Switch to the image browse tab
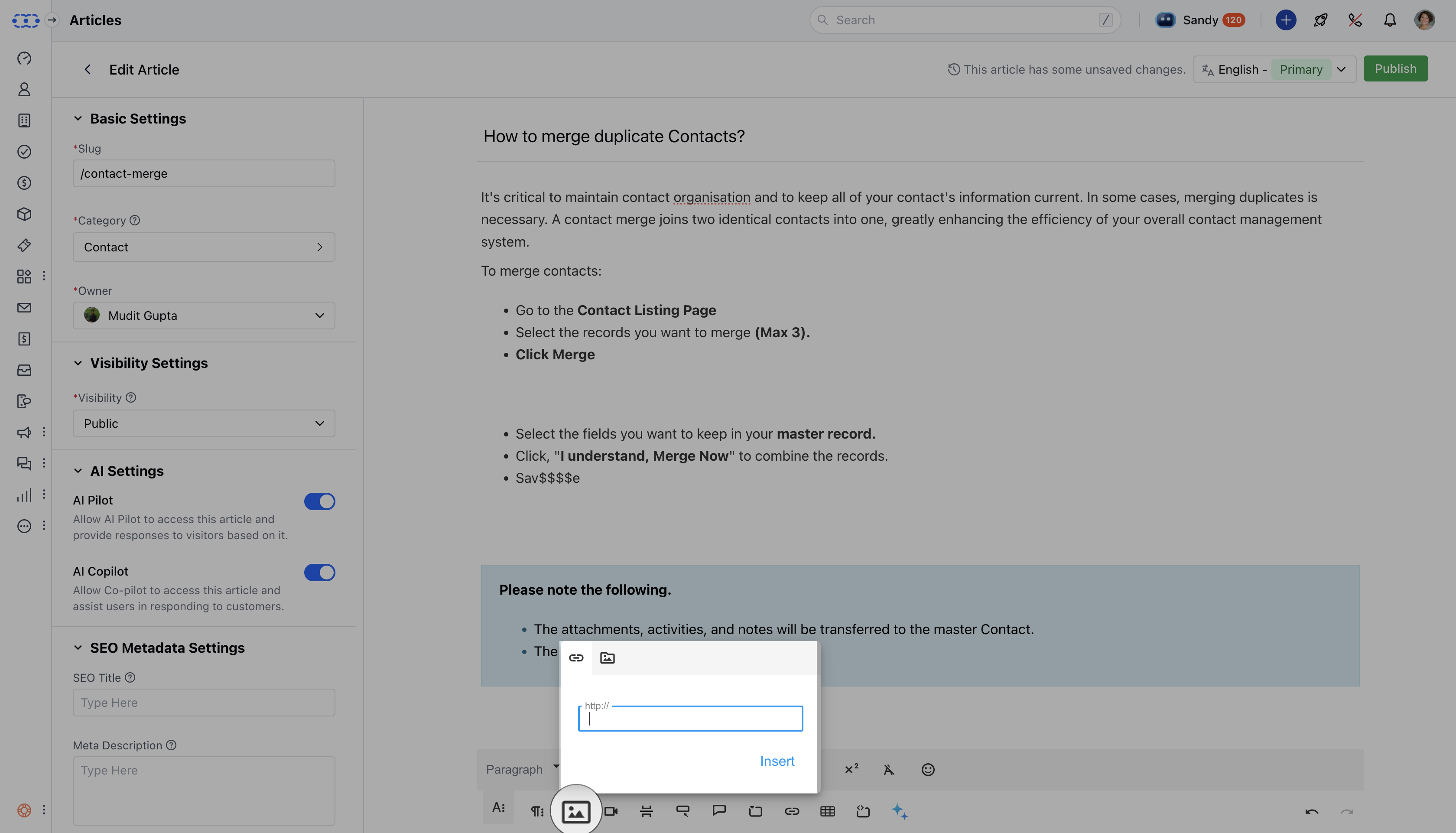 [x=608, y=658]
